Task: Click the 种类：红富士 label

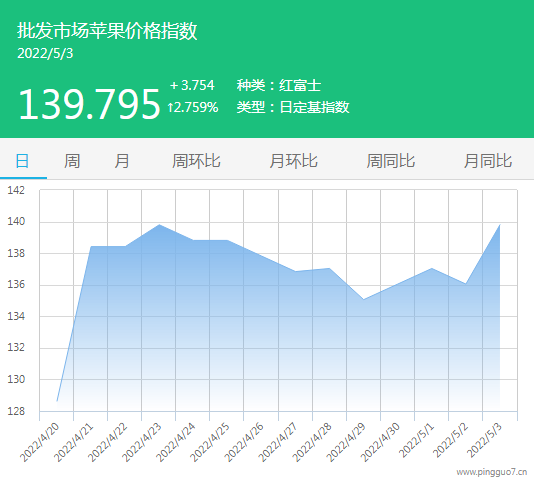Action: (279, 85)
